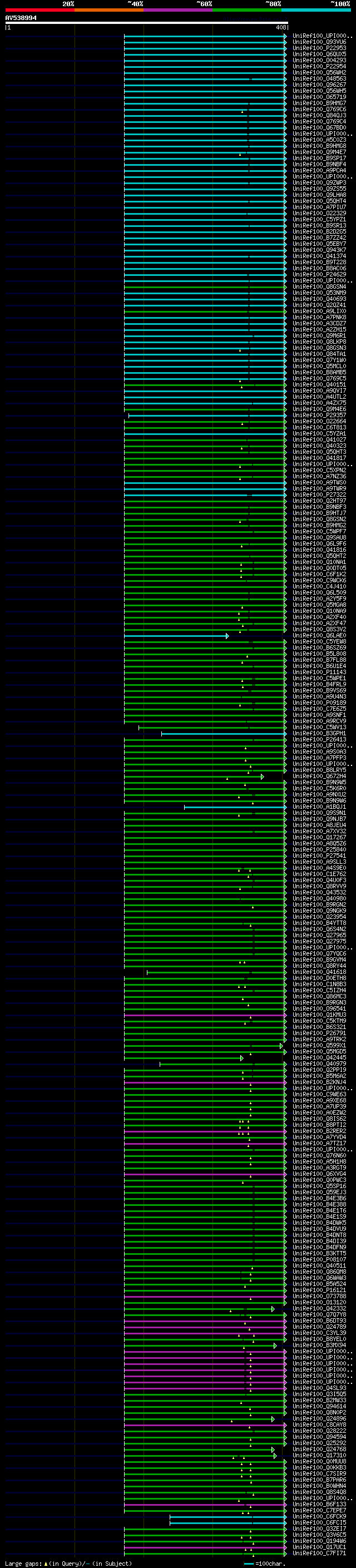Choose the UniRef100_B9SP17 label
The width and height of the screenshot is (356, 1568).
click(x=319, y=159)
